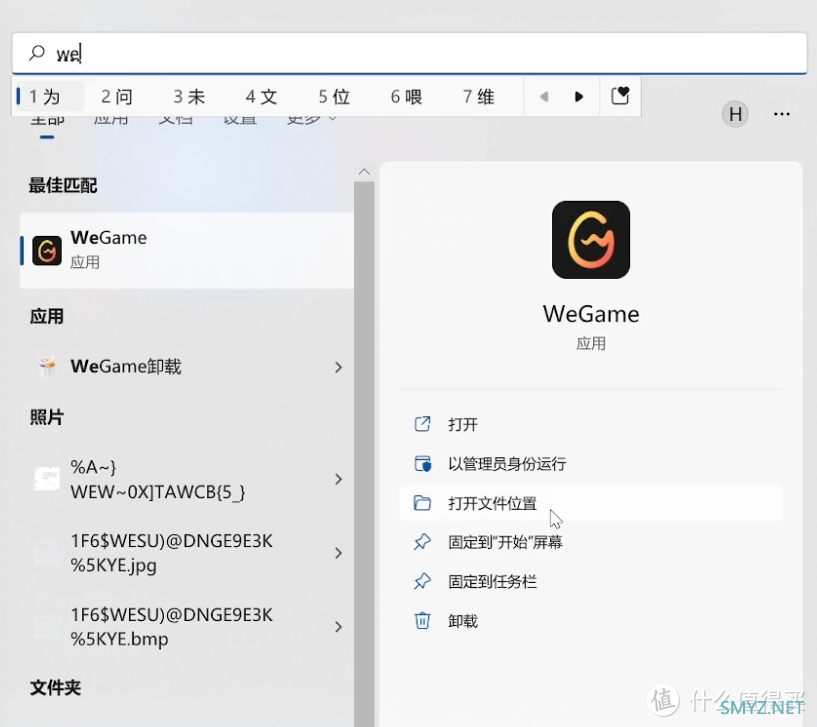Choose 固定到"开始"屏幕
The height and width of the screenshot is (727, 817).
coord(591,542)
